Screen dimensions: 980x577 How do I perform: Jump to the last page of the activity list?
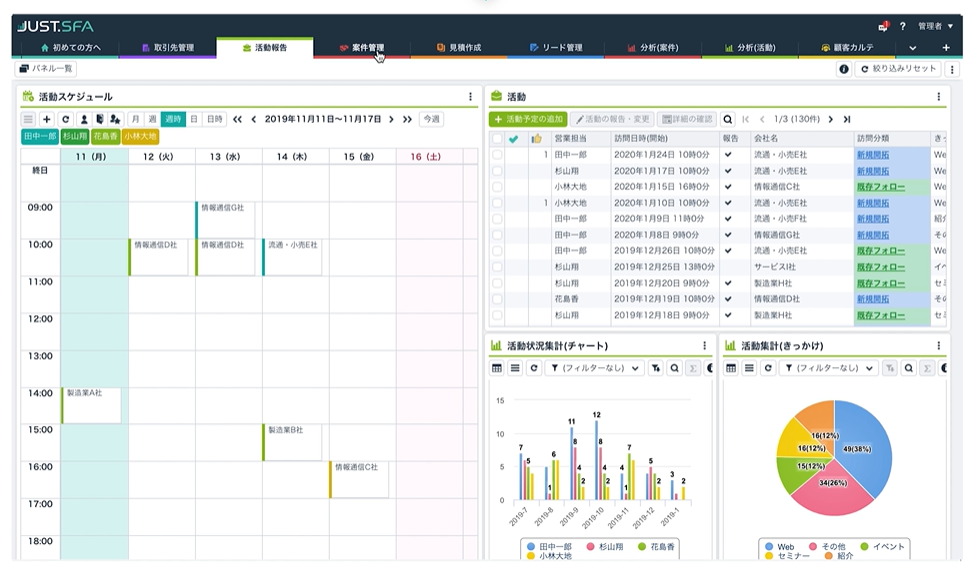tap(847, 119)
